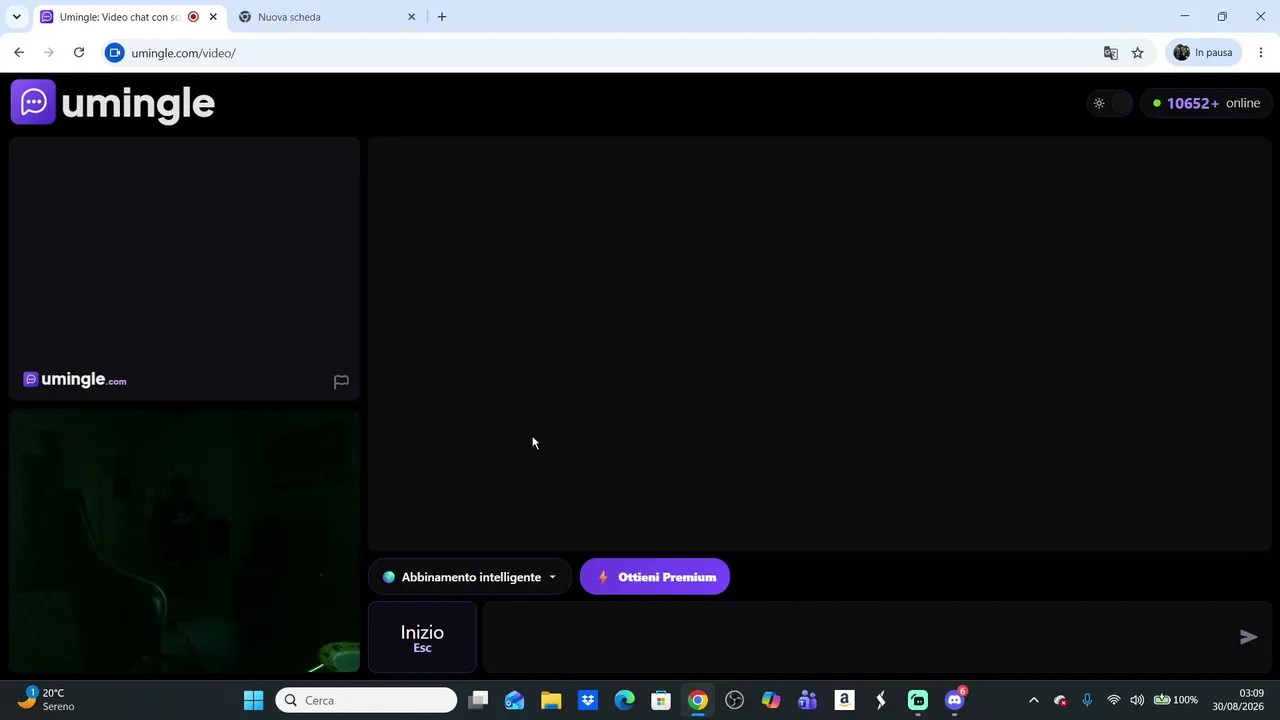Launch Microsoft Edge from the taskbar
The image size is (1280, 720).
click(x=624, y=700)
